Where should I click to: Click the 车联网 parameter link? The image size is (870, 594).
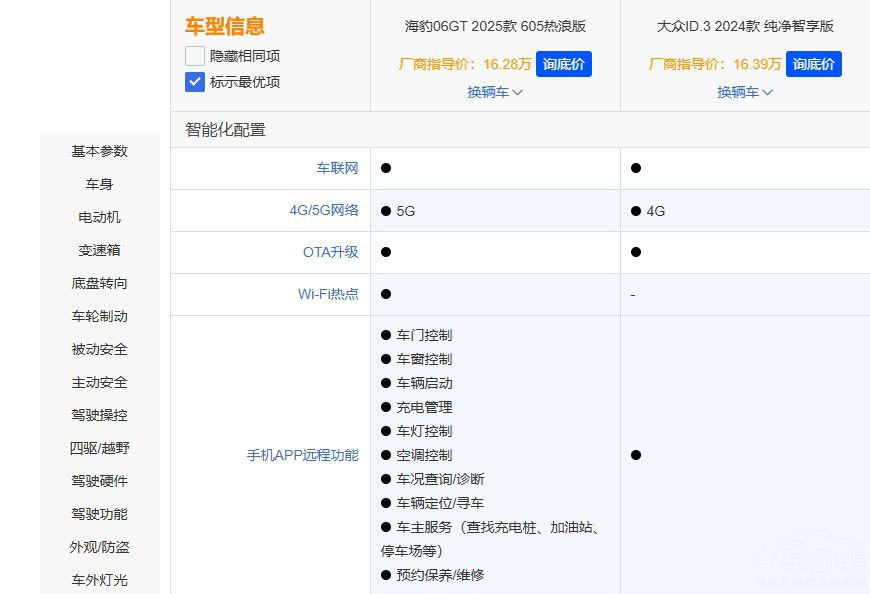pyautogui.click(x=337, y=168)
